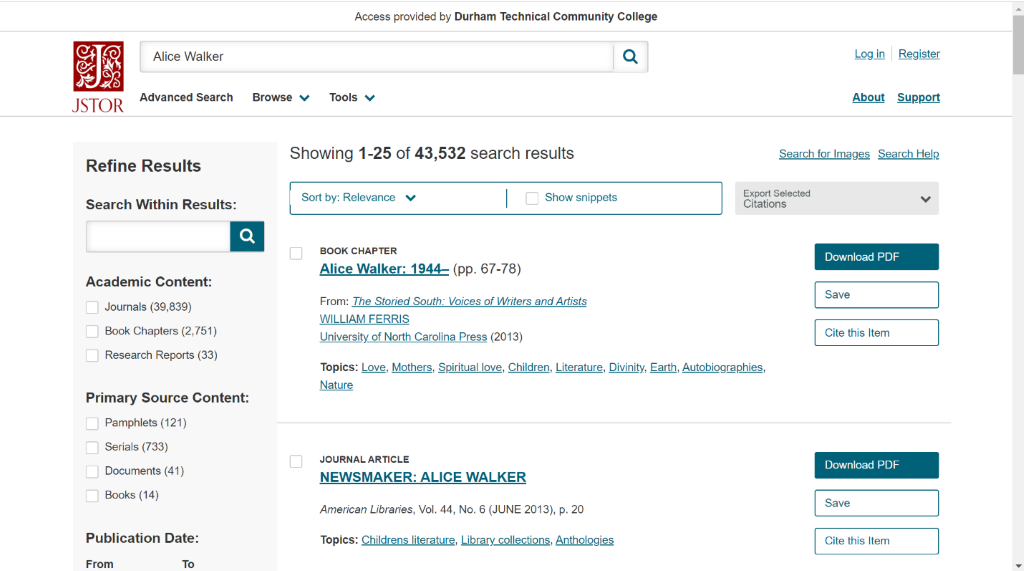Toggle the Show snippets checkbox
The image size is (1024, 571).
pos(532,198)
